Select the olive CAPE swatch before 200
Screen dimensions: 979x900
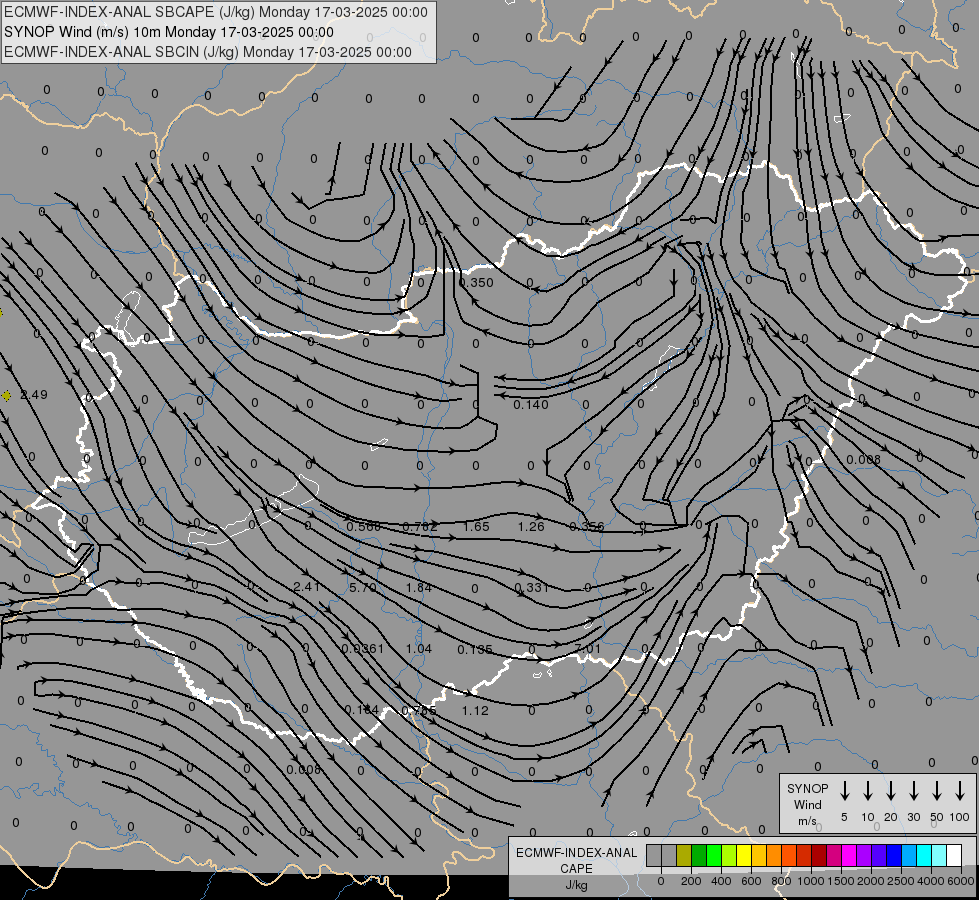[684, 855]
